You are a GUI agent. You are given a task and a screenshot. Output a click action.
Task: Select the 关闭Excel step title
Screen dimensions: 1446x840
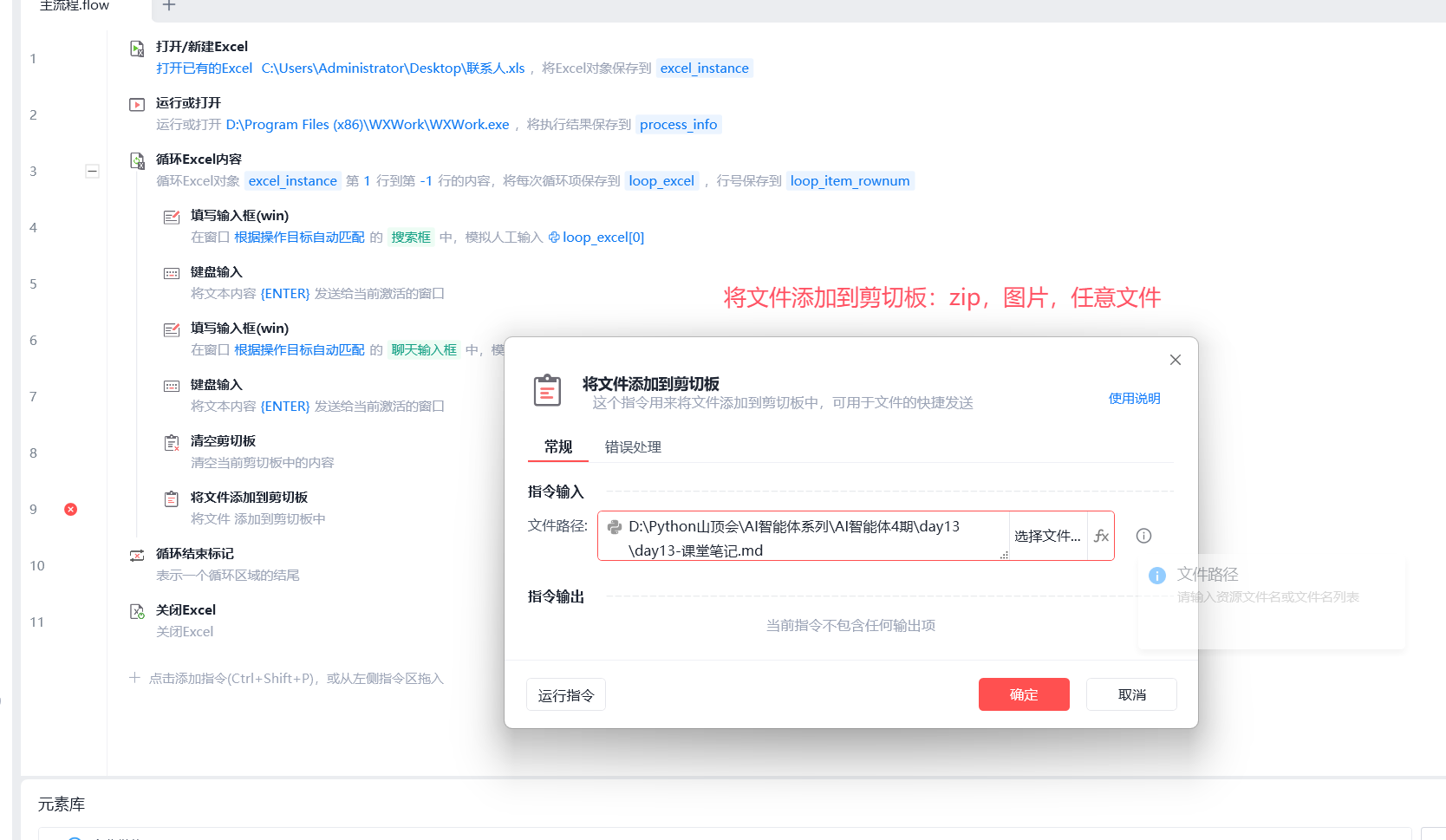[186, 610]
